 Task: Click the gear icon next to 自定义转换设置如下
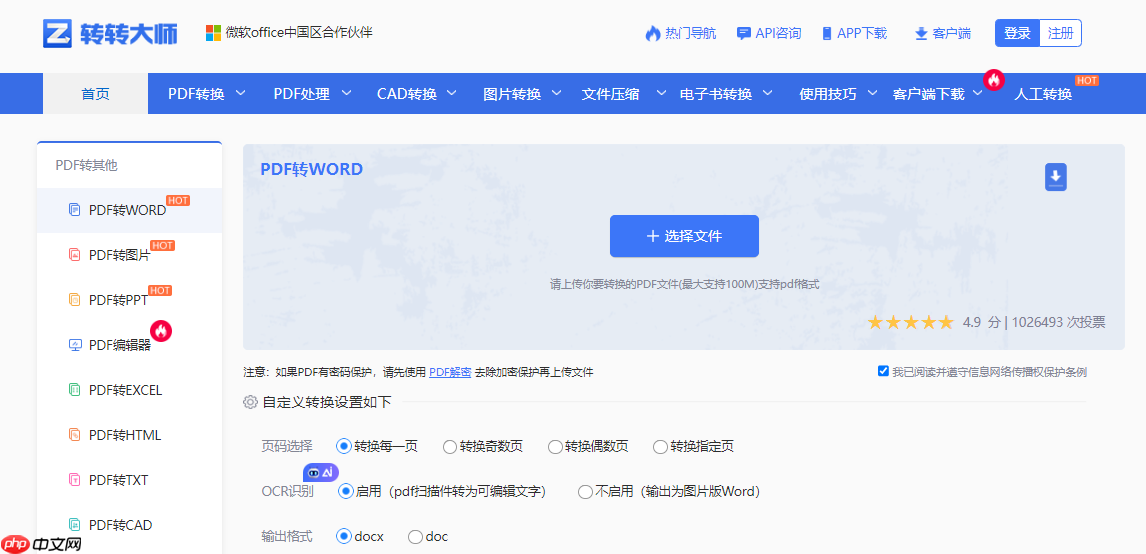251,402
